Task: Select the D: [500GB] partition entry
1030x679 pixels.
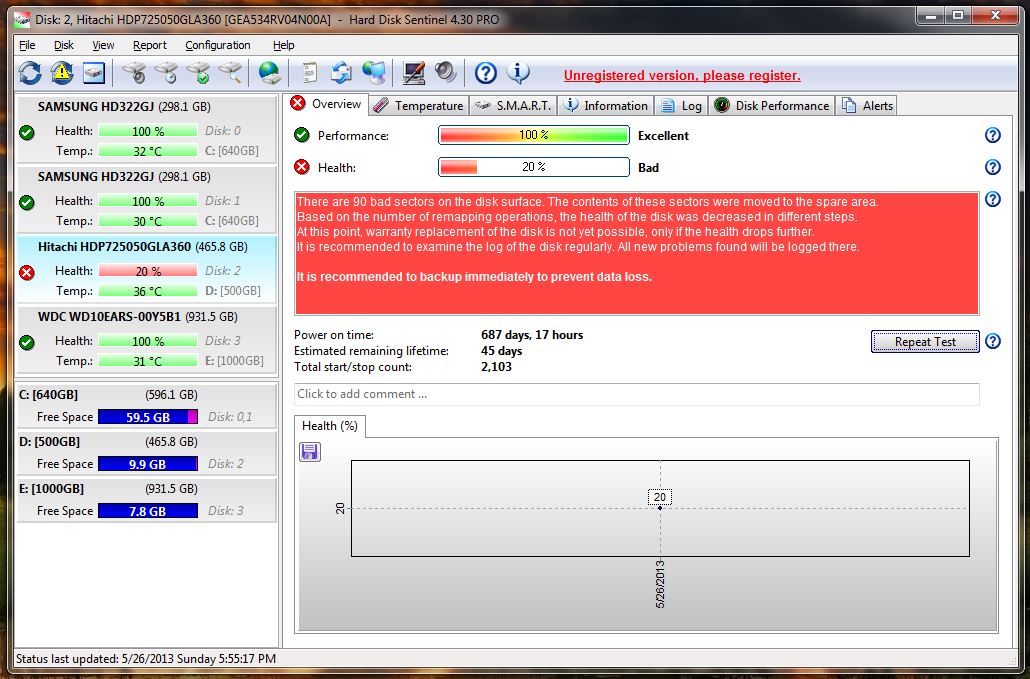Action: (x=146, y=453)
